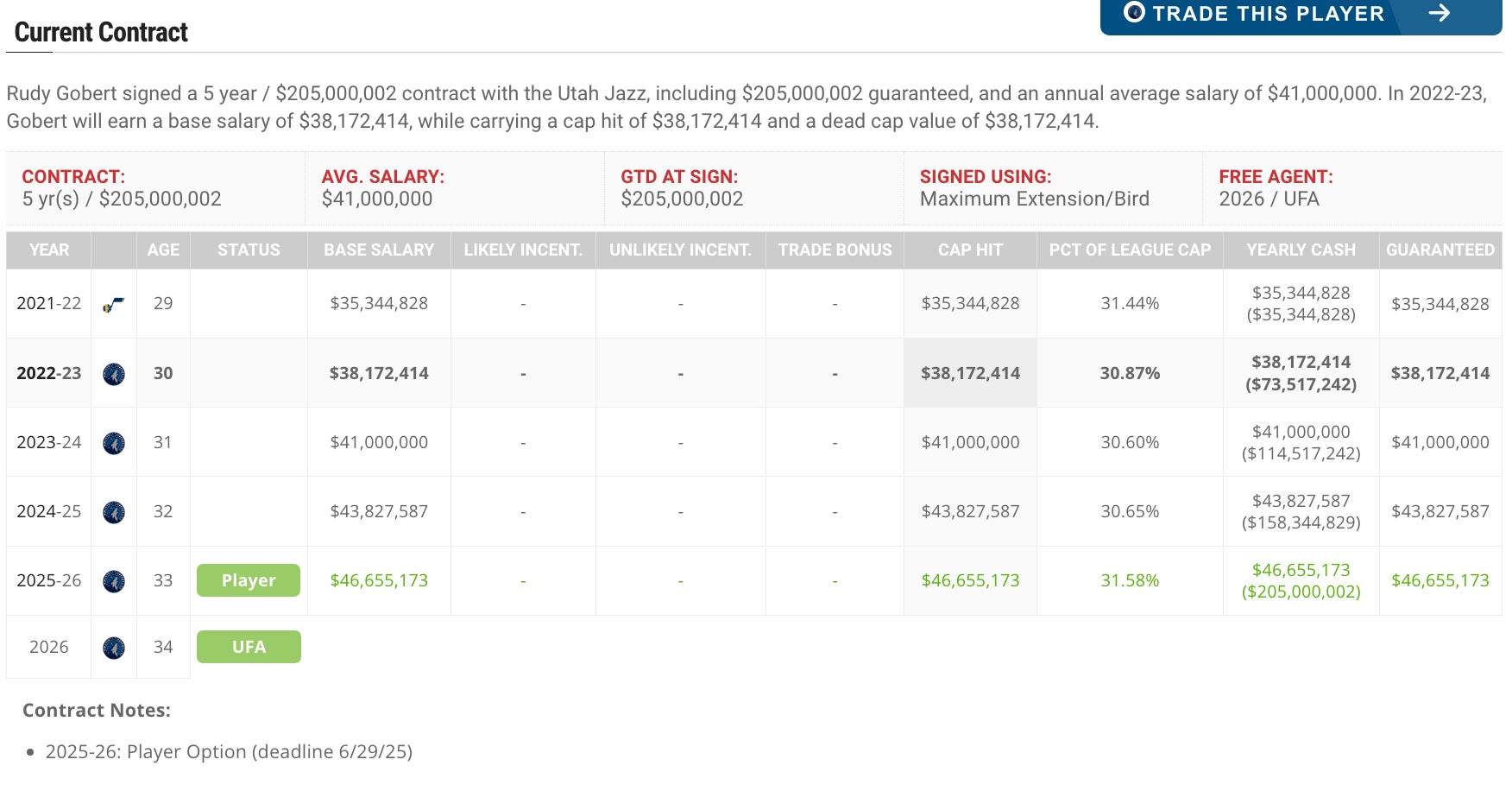Click the Timberwolves logo in 2026 row

coord(114,648)
